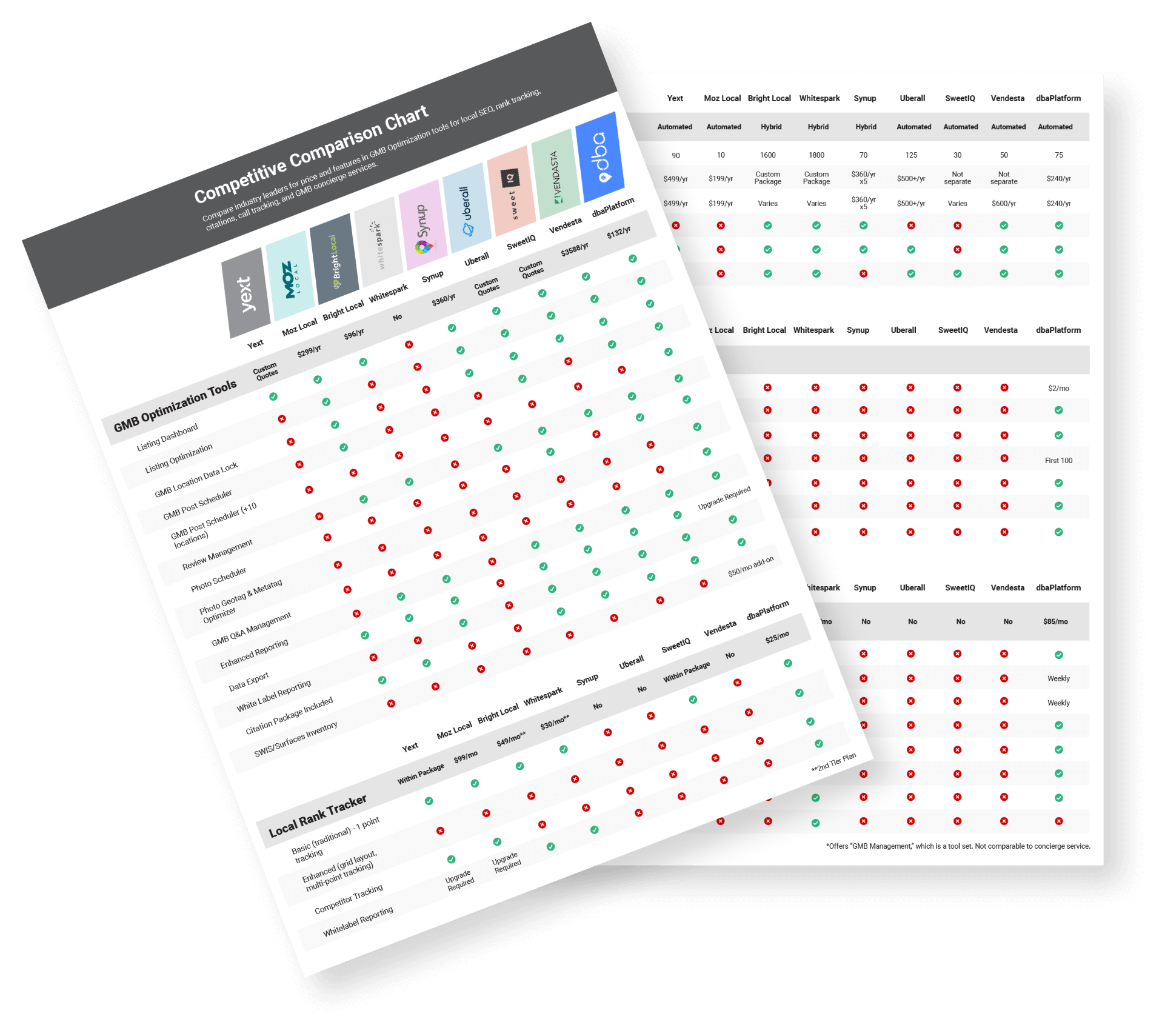Select the "First 100" cell on back page
The image size is (1162, 1036).
pos(1058,461)
